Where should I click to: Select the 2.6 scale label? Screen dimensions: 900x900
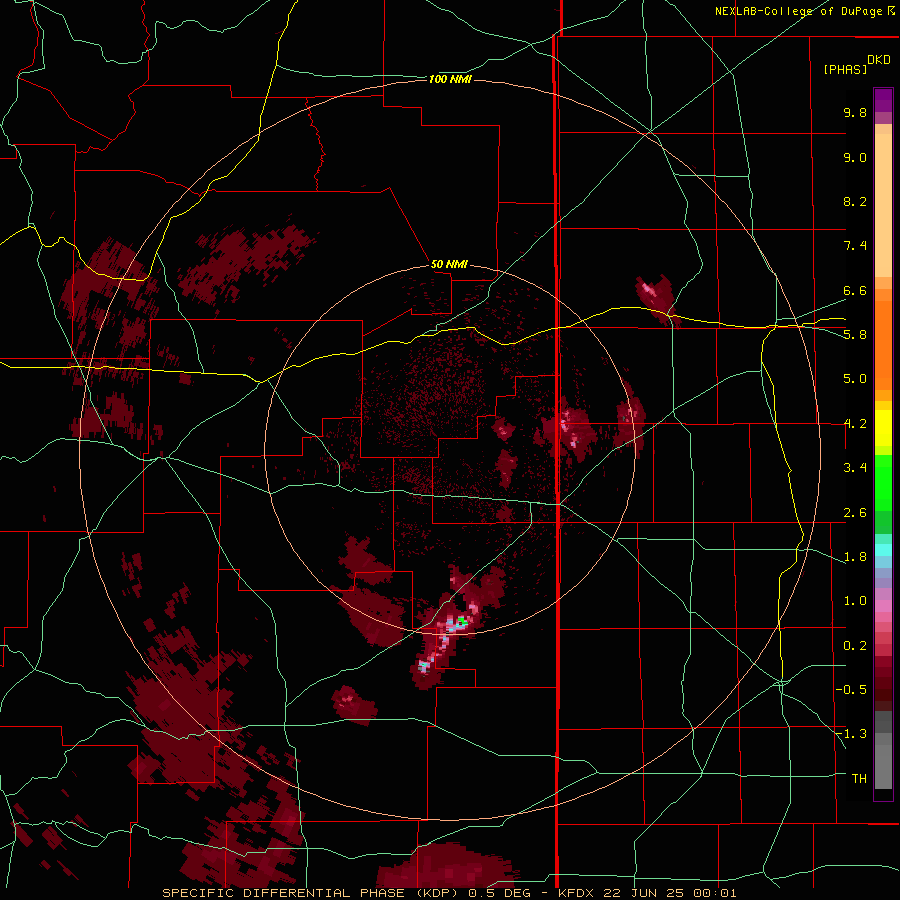(855, 513)
